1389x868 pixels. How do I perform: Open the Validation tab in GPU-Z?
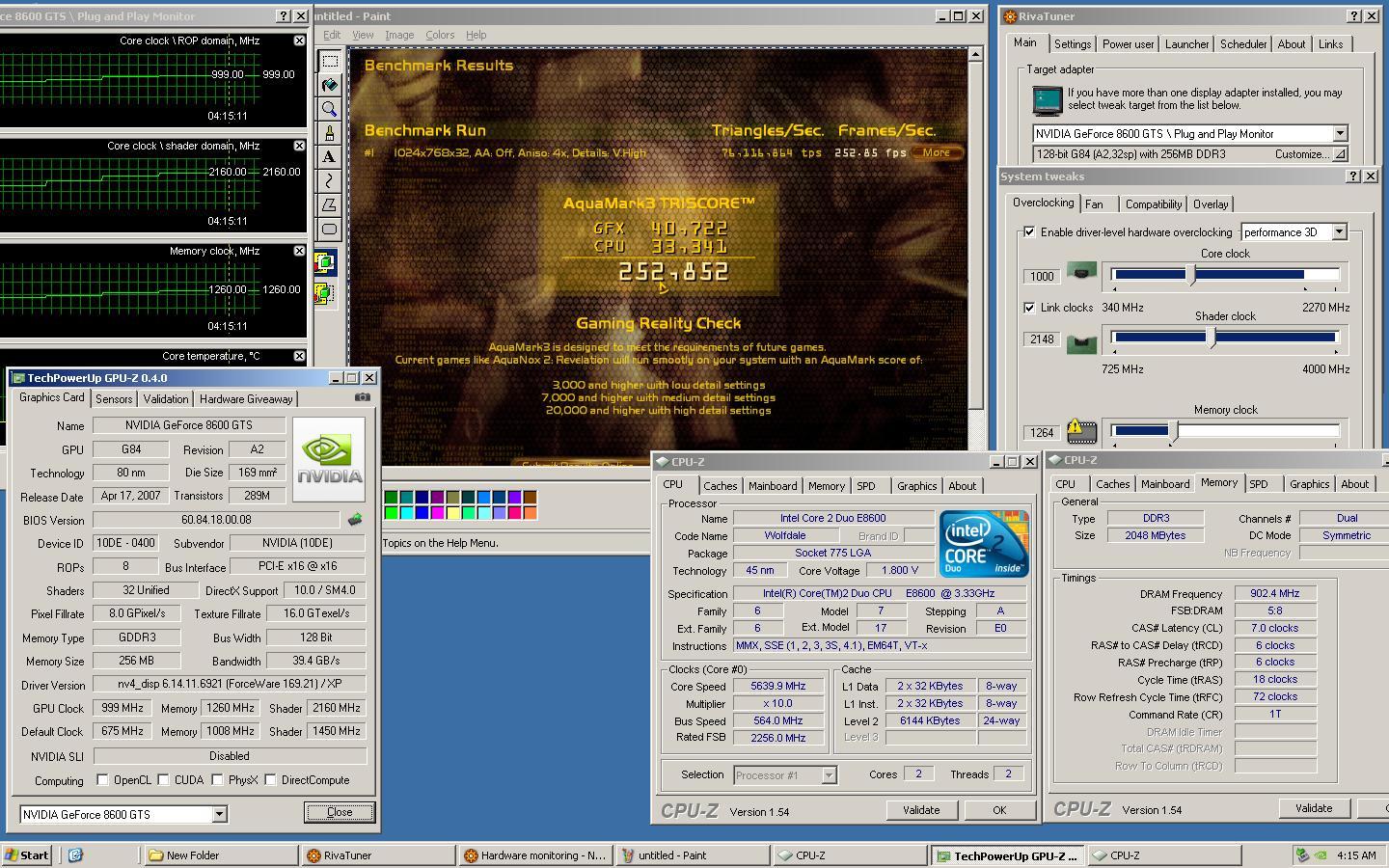tap(166, 398)
